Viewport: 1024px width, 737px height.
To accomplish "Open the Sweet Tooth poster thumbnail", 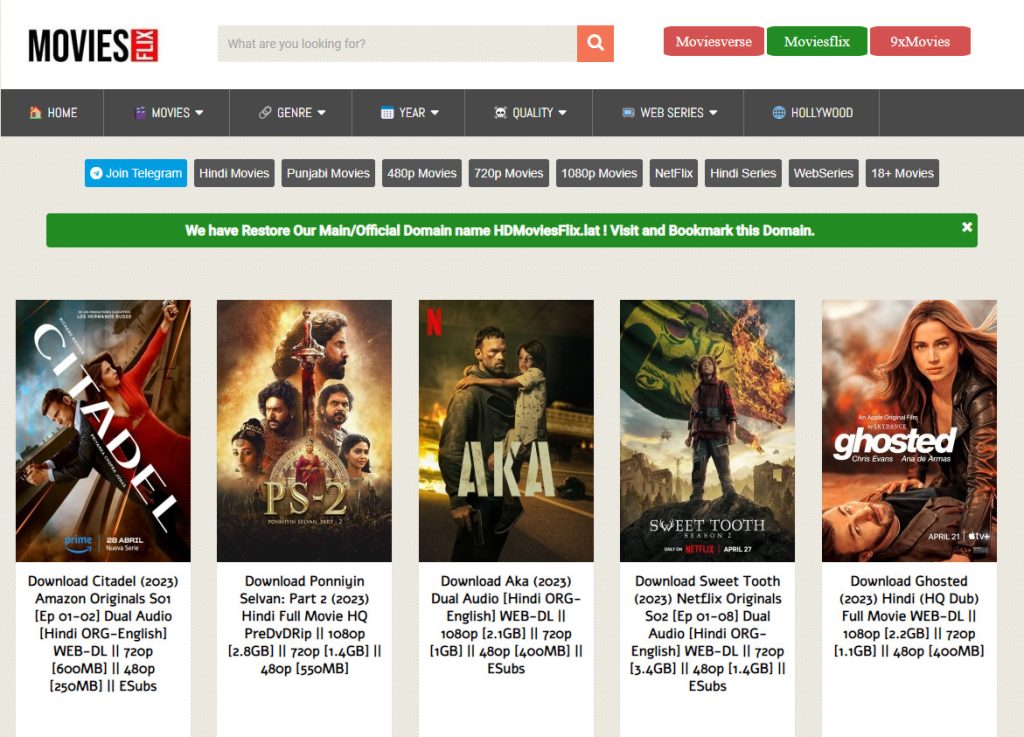I will (x=707, y=431).
